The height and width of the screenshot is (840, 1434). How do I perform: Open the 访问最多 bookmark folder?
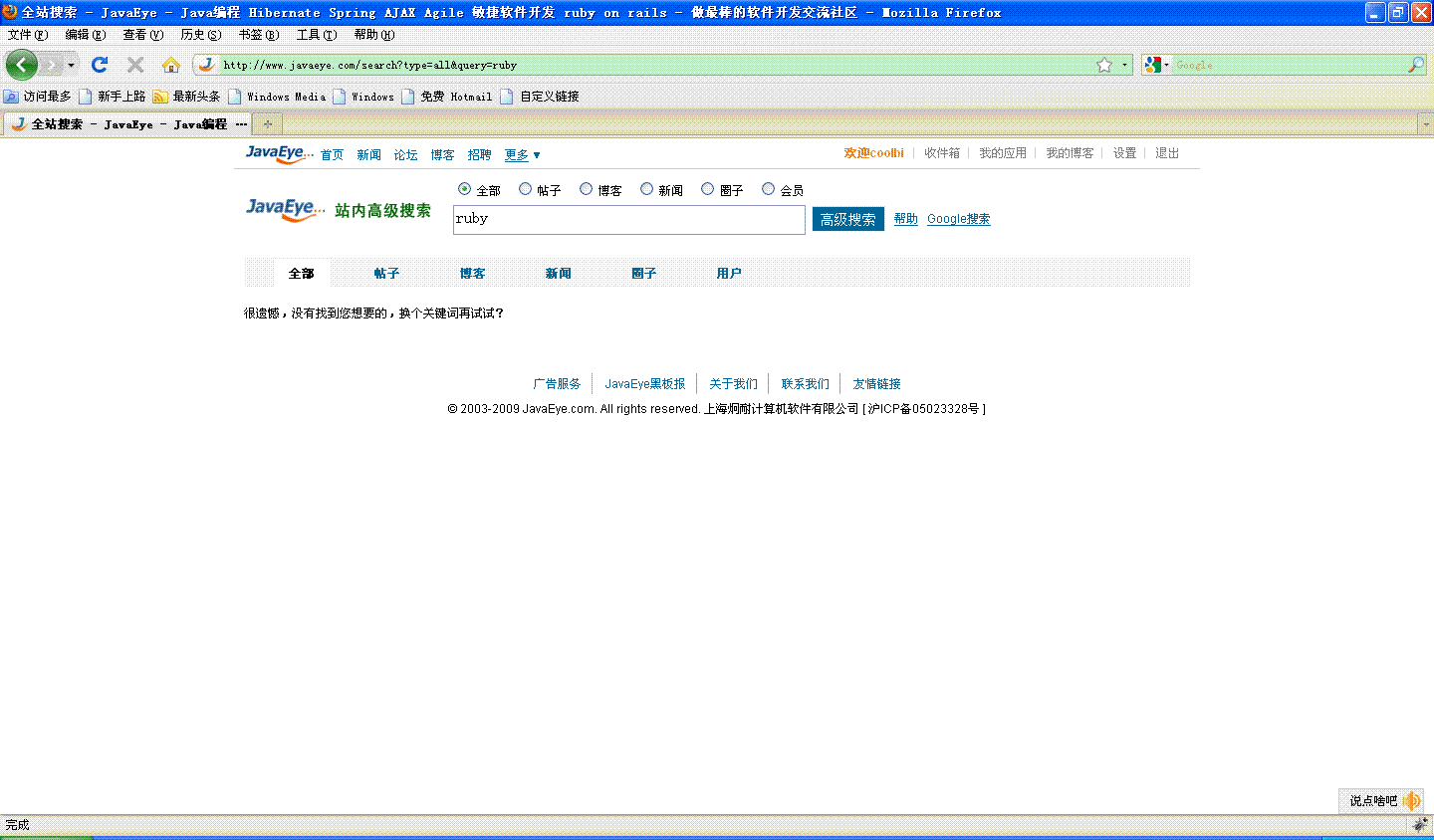(38, 97)
